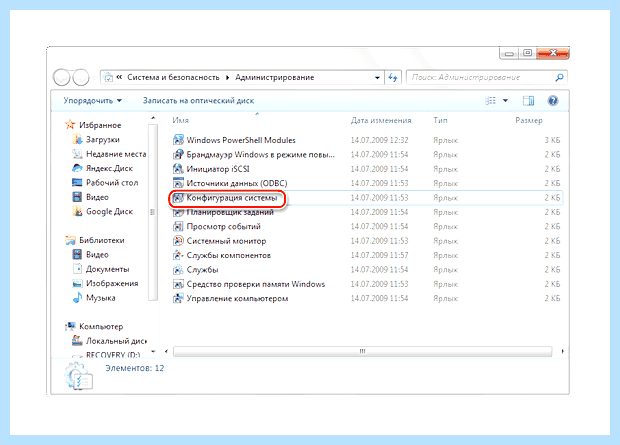Open Загрузки in the Favorites sidebar
Viewport: 620px width, 445px height.
103,140
